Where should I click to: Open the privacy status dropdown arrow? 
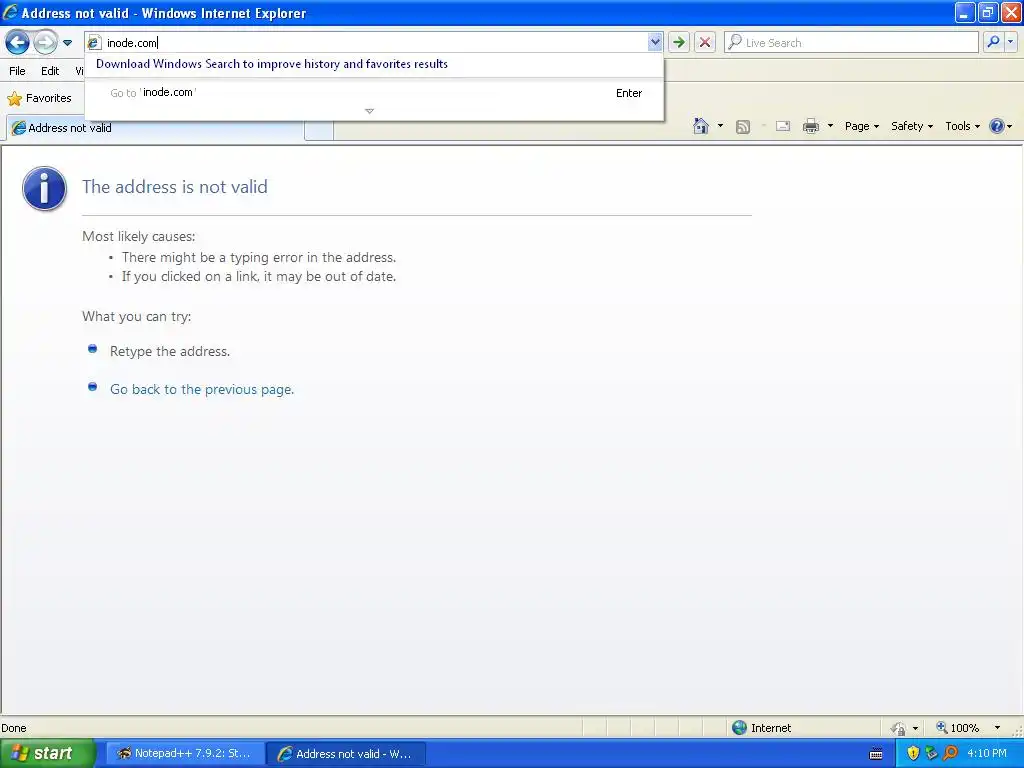pos(916,728)
